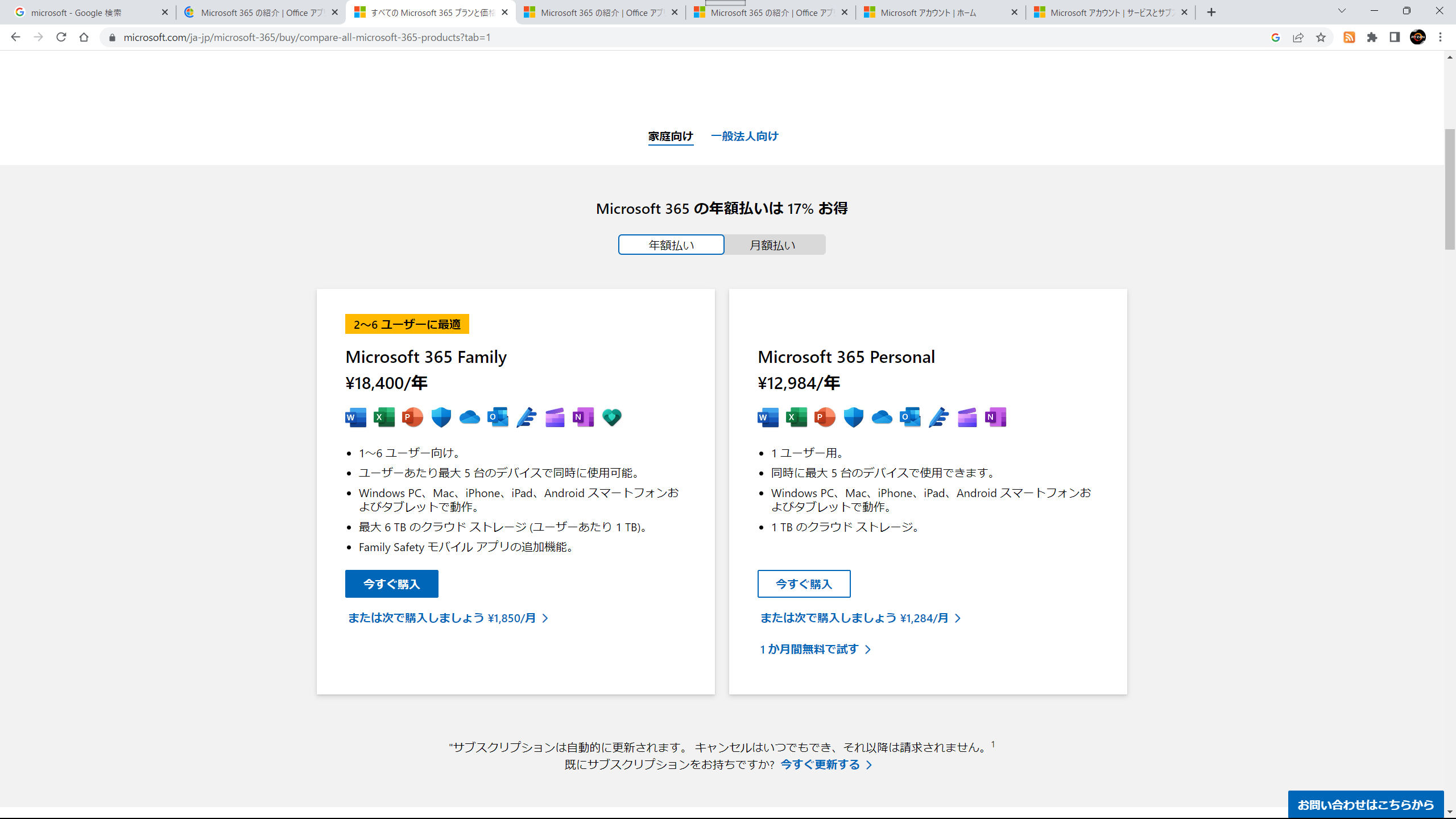The height and width of the screenshot is (819, 1456).
Task: Click the Editor pen icon in Family plan
Action: coord(527,417)
